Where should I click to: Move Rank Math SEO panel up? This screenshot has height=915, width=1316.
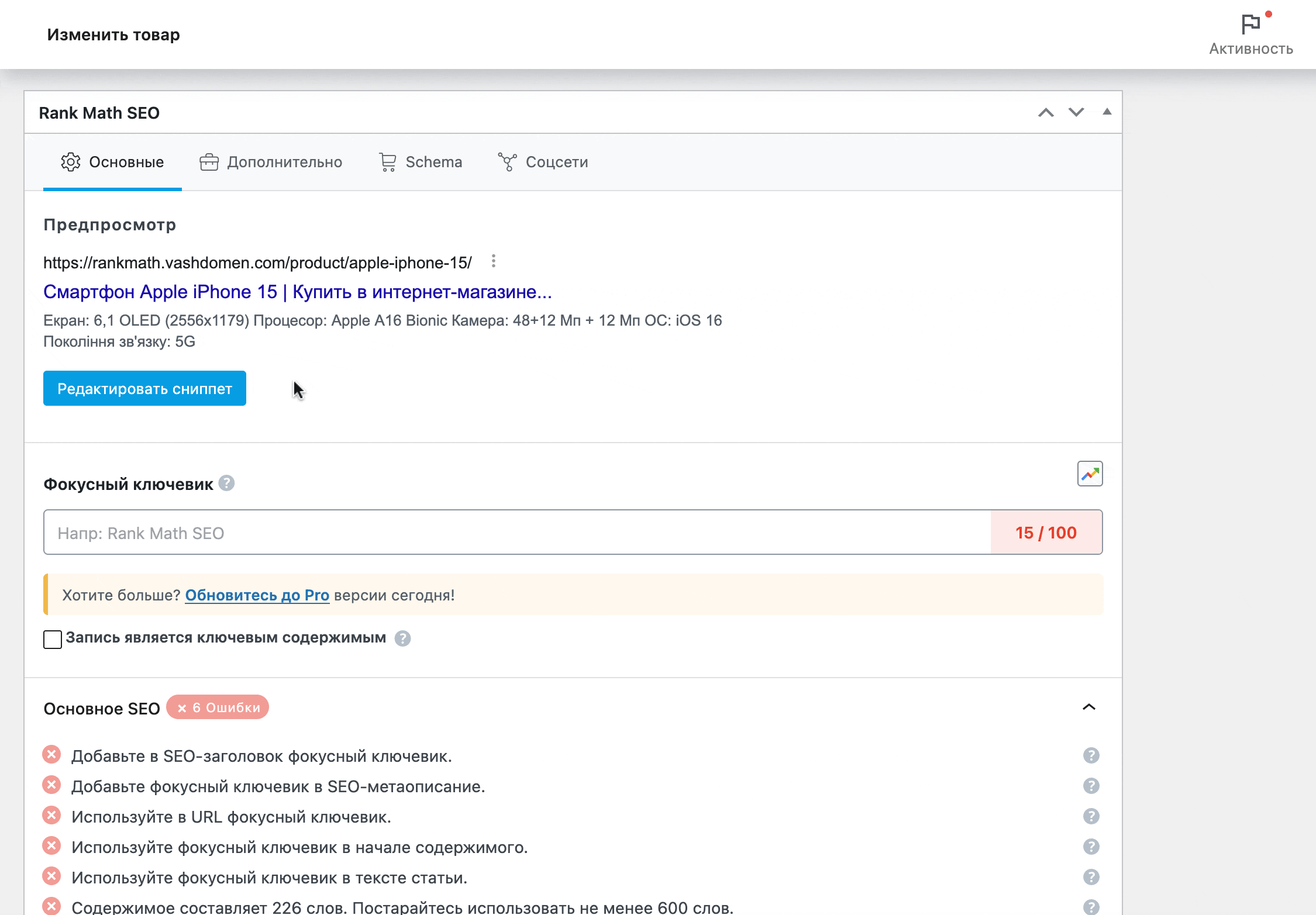click(x=1046, y=113)
